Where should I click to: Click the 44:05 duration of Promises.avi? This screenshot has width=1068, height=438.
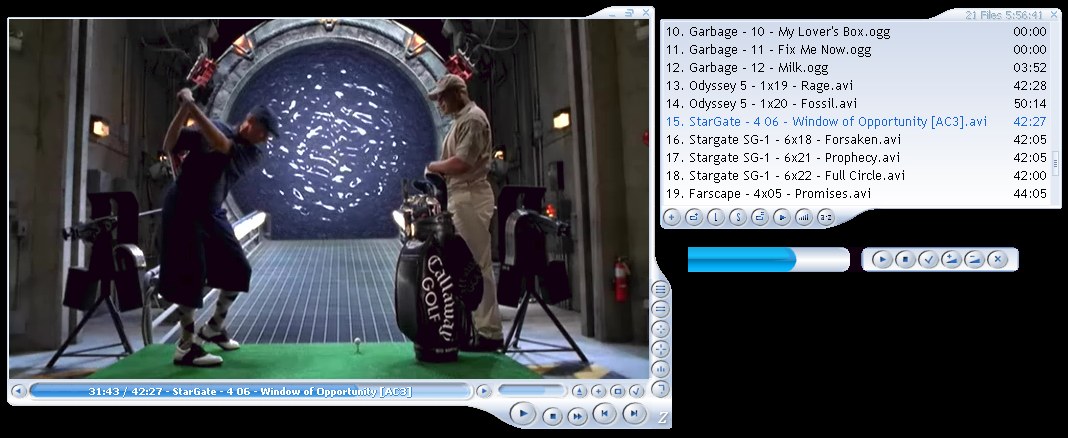[x=1030, y=194]
